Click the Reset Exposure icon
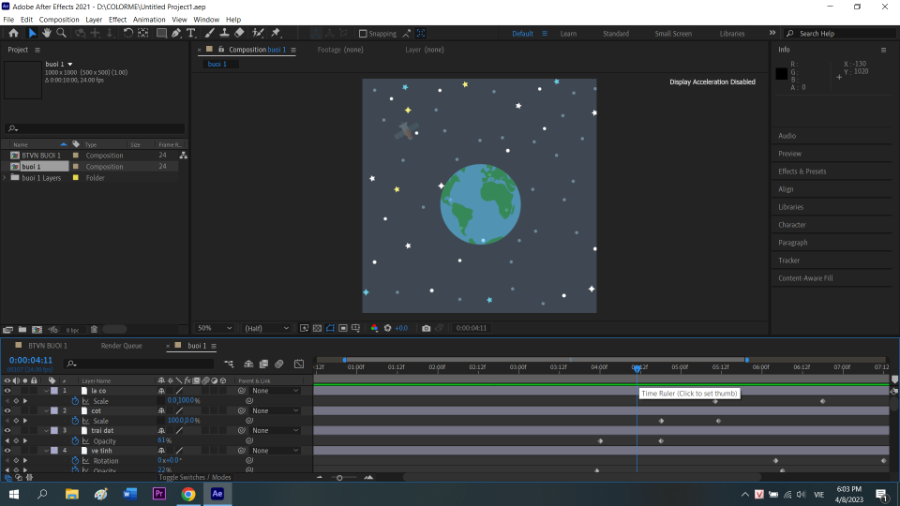This screenshot has width=900, height=506. [387, 328]
